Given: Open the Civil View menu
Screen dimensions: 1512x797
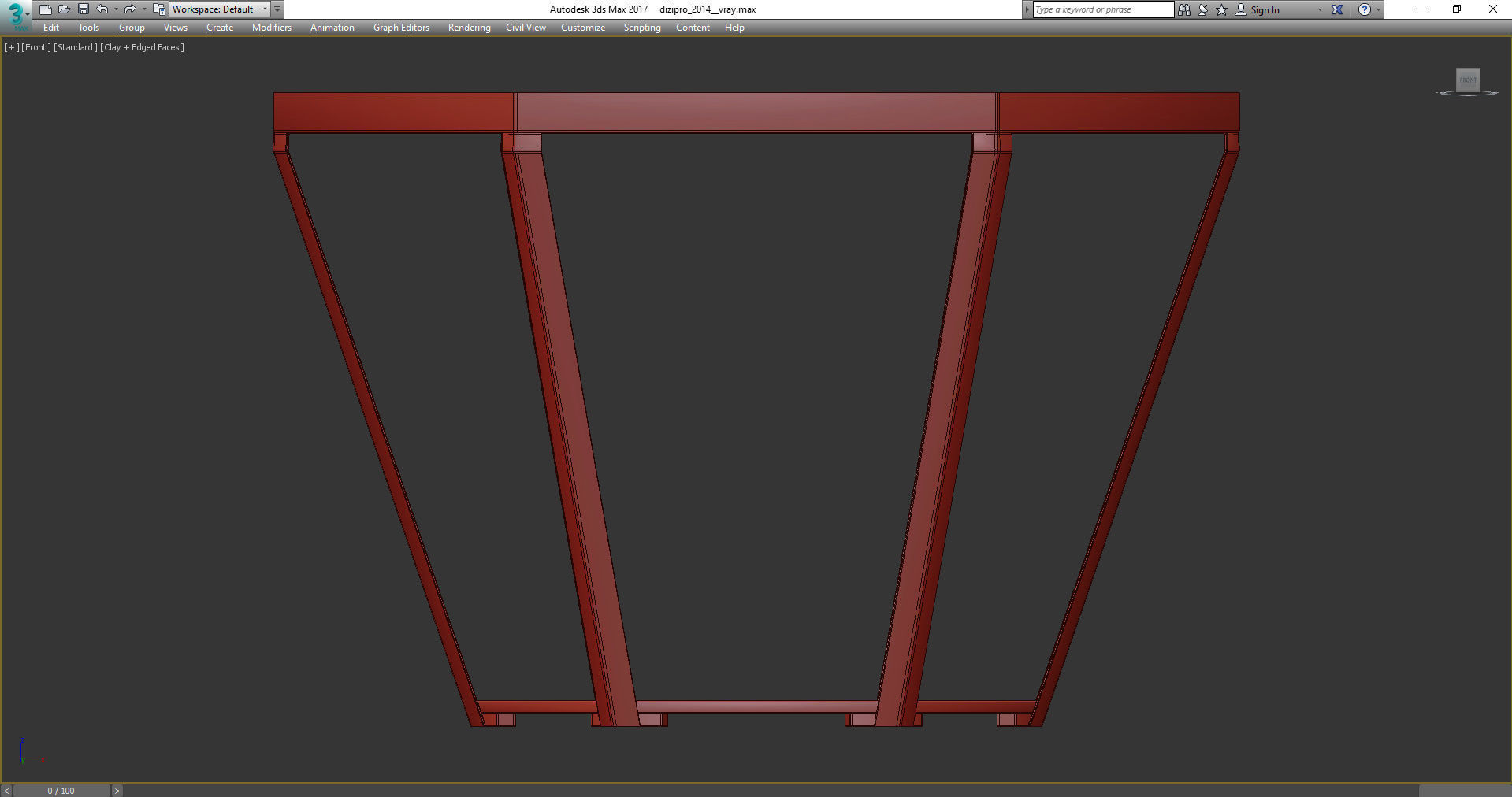Looking at the screenshot, I should [526, 28].
